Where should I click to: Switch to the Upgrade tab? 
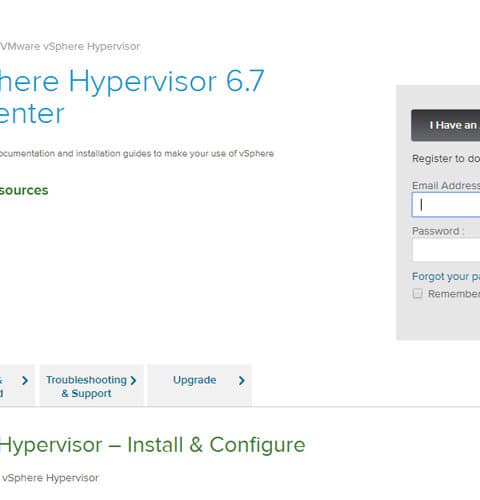(199, 386)
